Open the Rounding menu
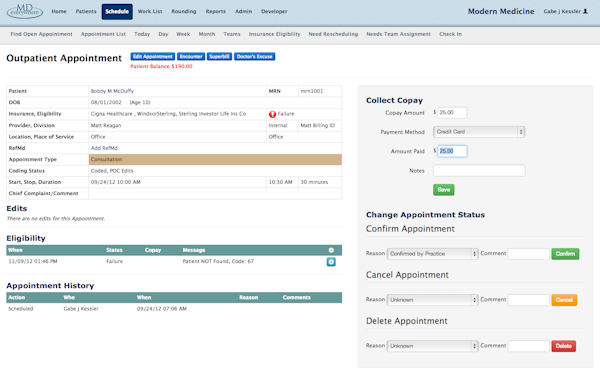The width and height of the screenshot is (600, 373). (184, 11)
